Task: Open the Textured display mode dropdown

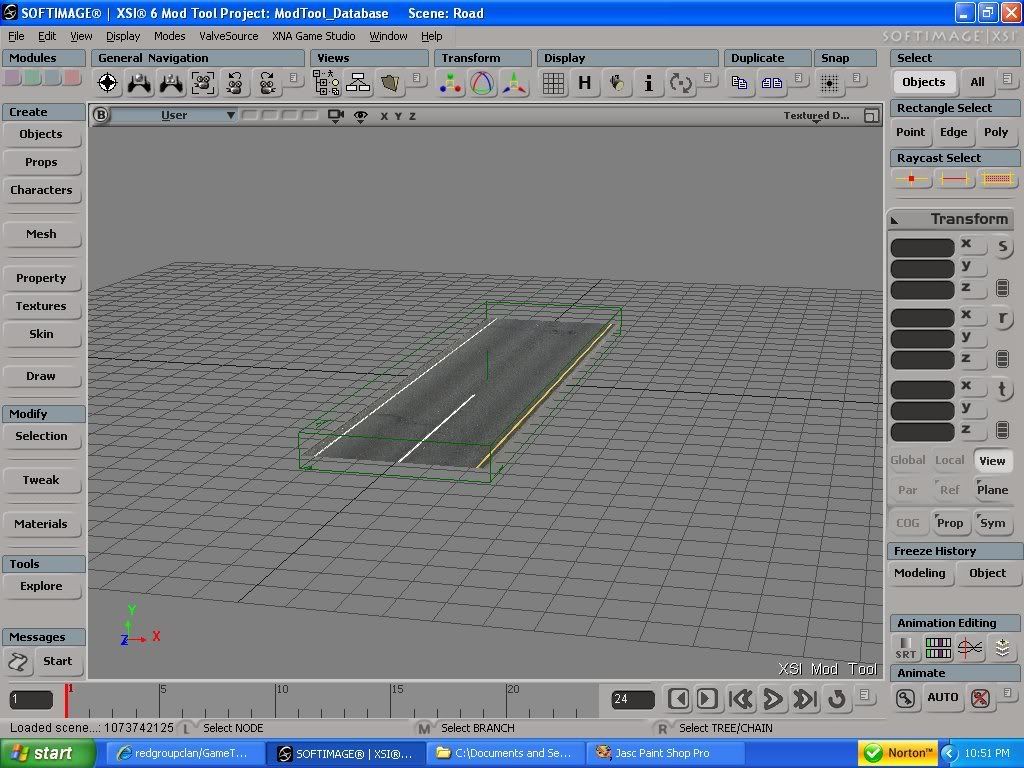Action: click(x=816, y=116)
